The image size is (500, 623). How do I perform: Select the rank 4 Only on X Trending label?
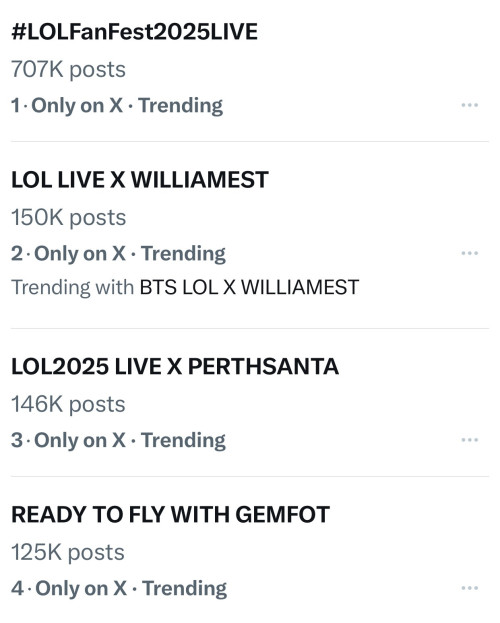pyautogui.click(x=119, y=588)
